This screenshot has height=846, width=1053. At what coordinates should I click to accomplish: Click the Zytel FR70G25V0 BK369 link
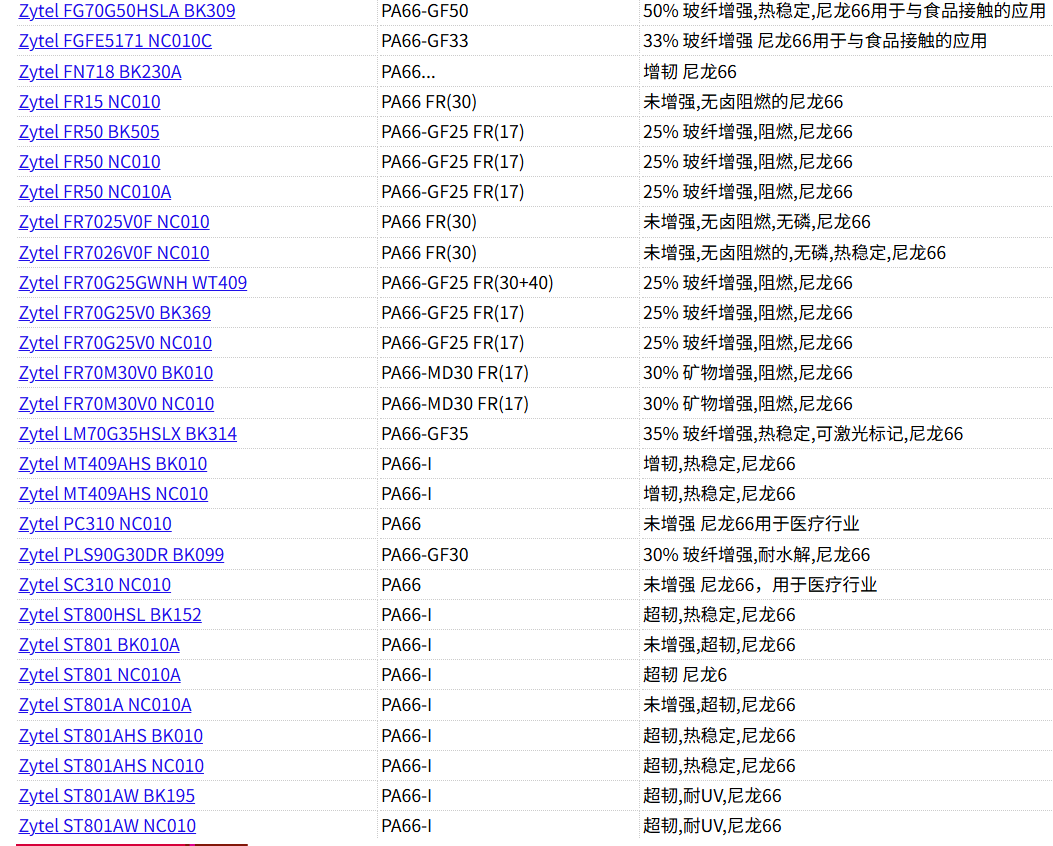coord(115,313)
